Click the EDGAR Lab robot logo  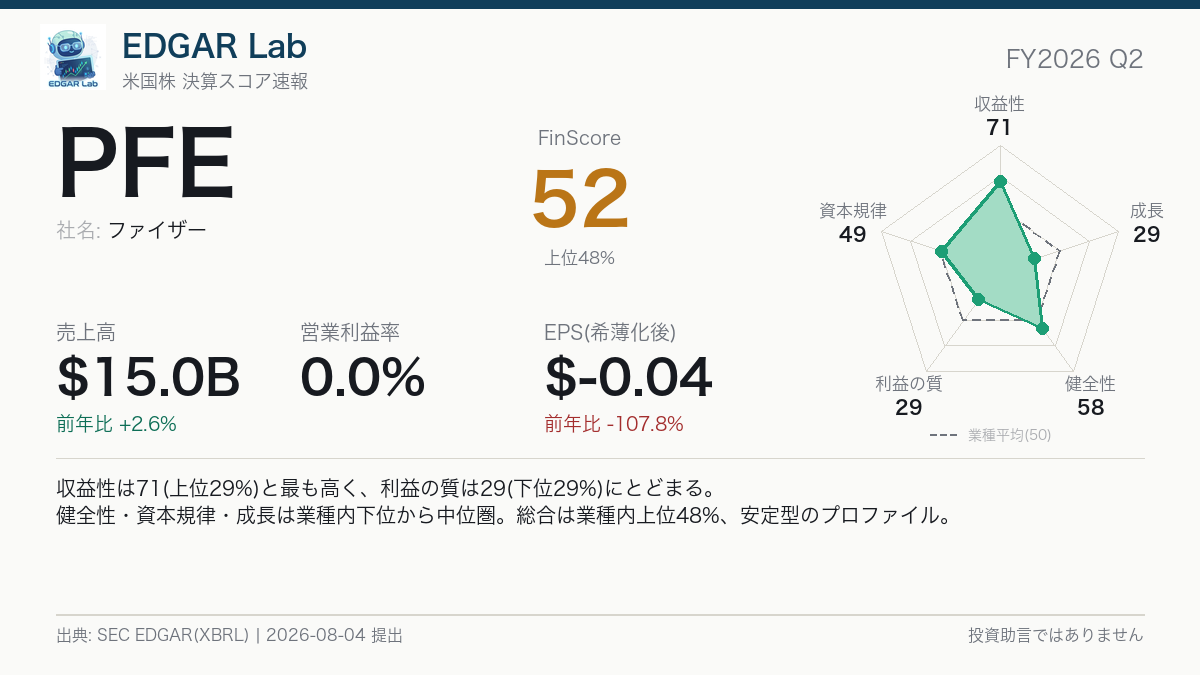[x=73, y=57]
